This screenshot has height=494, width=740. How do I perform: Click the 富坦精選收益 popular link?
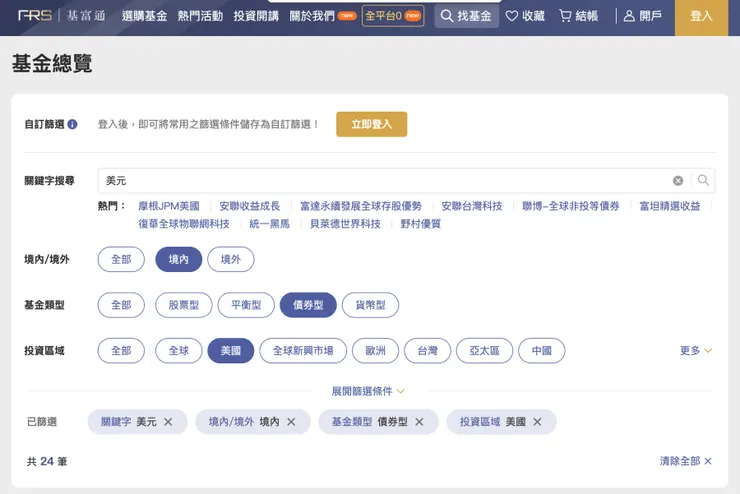(x=670, y=206)
